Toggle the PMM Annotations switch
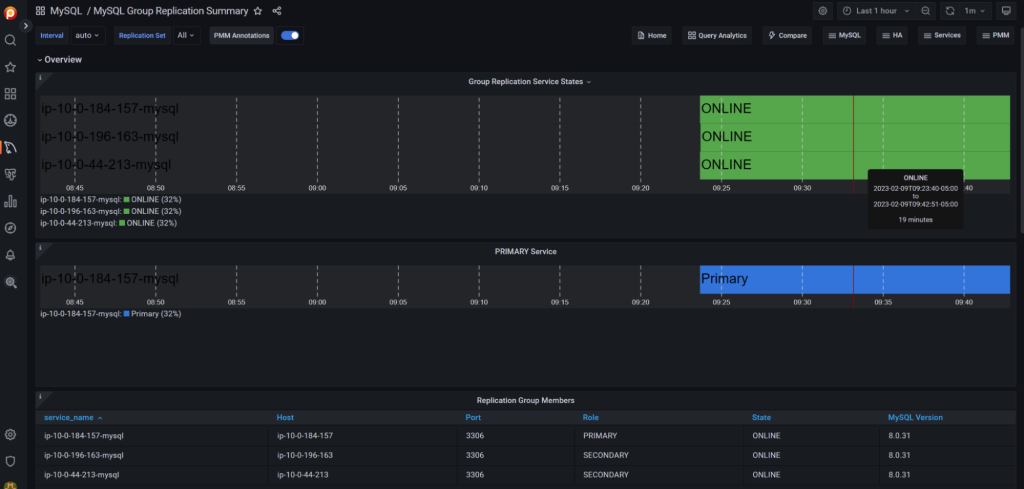The width and height of the screenshot is (1024, 489). [290, 35]
